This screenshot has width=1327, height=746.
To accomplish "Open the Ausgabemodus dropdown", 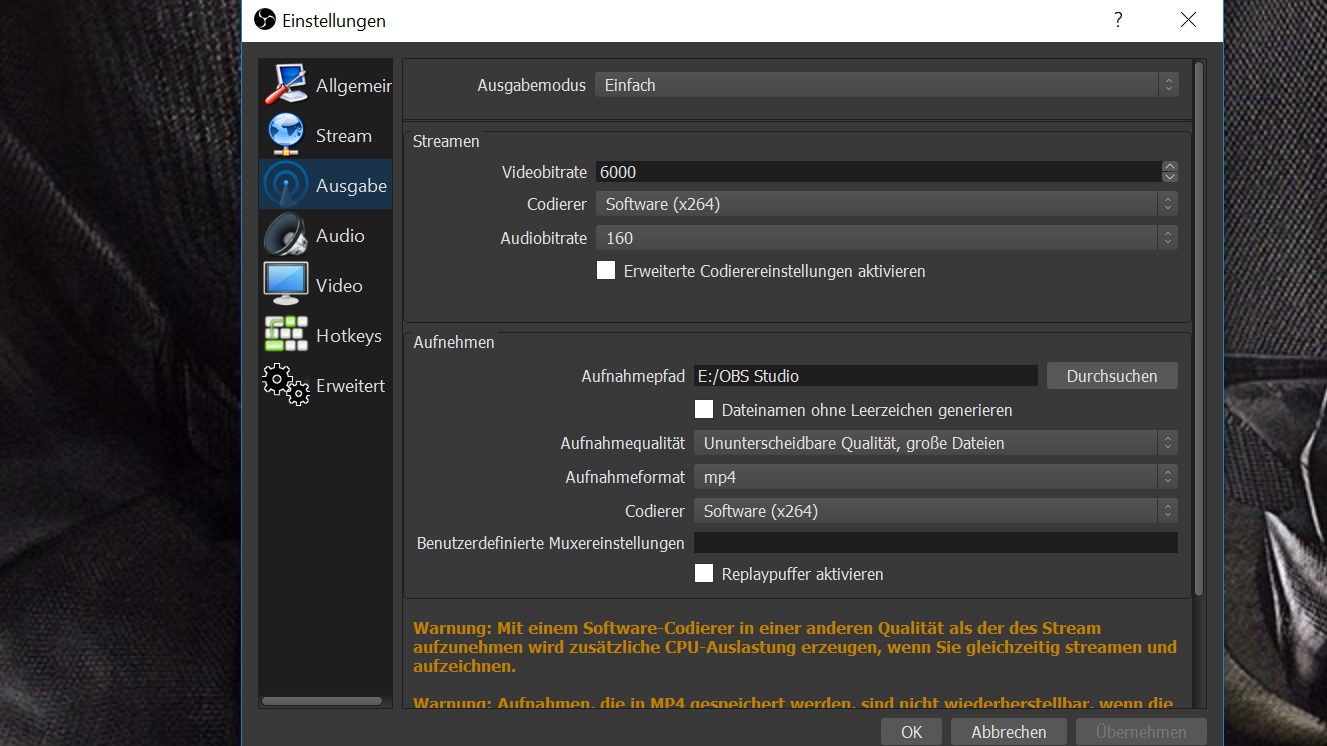I will tap(886, 86).
